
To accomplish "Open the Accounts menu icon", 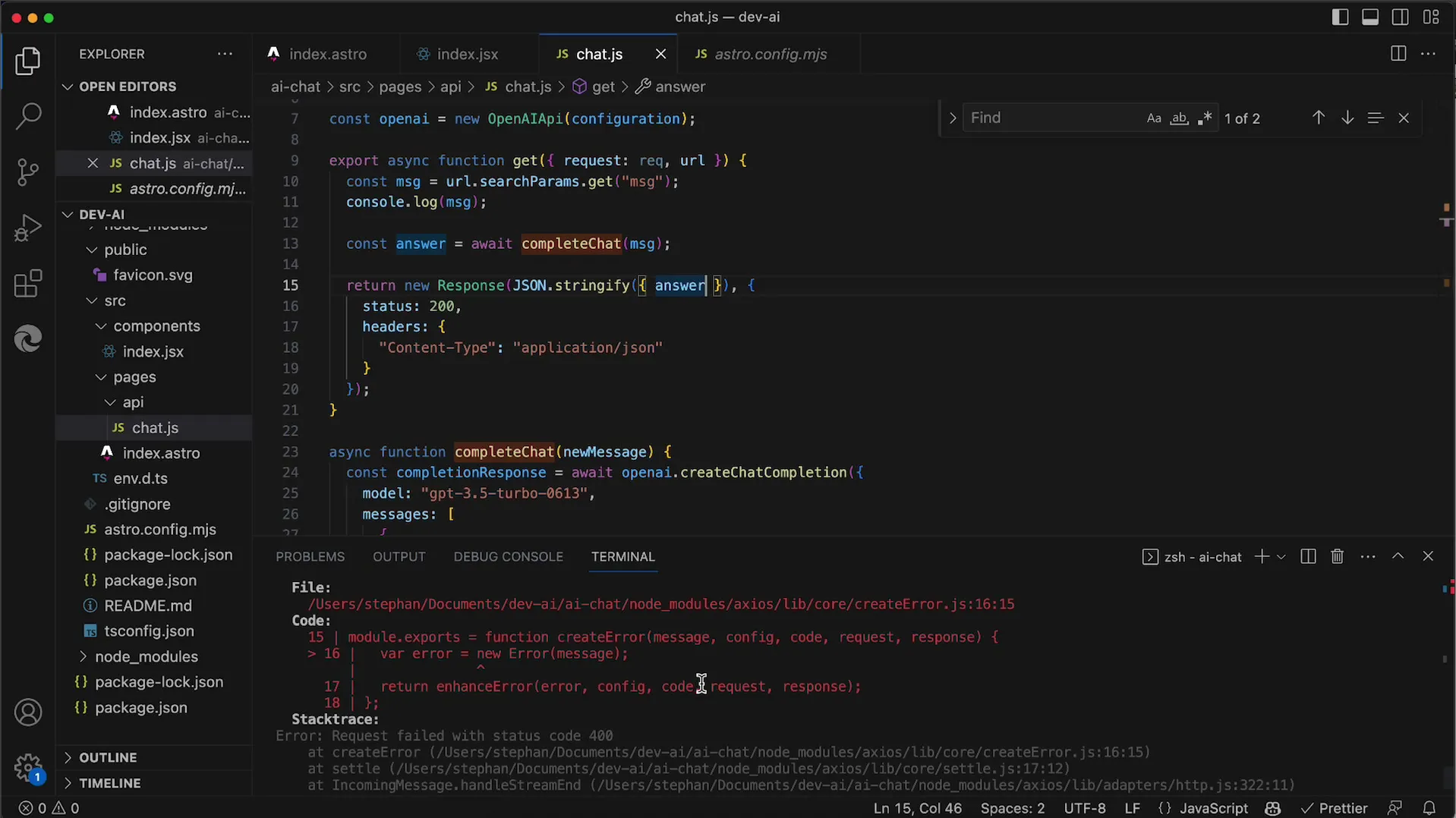I will pyautogui.click(x=28, y=713).
